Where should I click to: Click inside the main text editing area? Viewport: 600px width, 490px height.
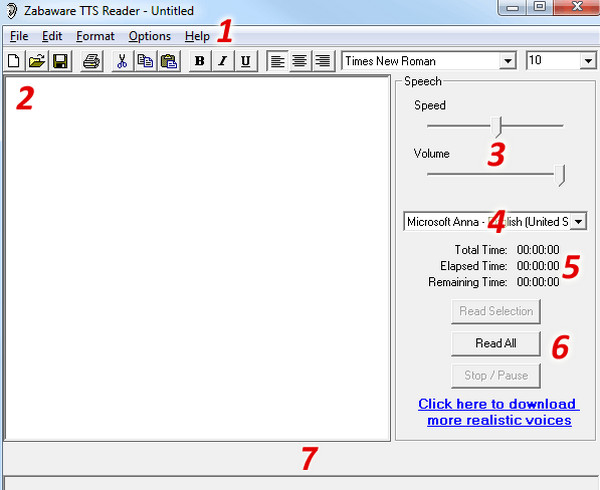click(x=197, y=258)
